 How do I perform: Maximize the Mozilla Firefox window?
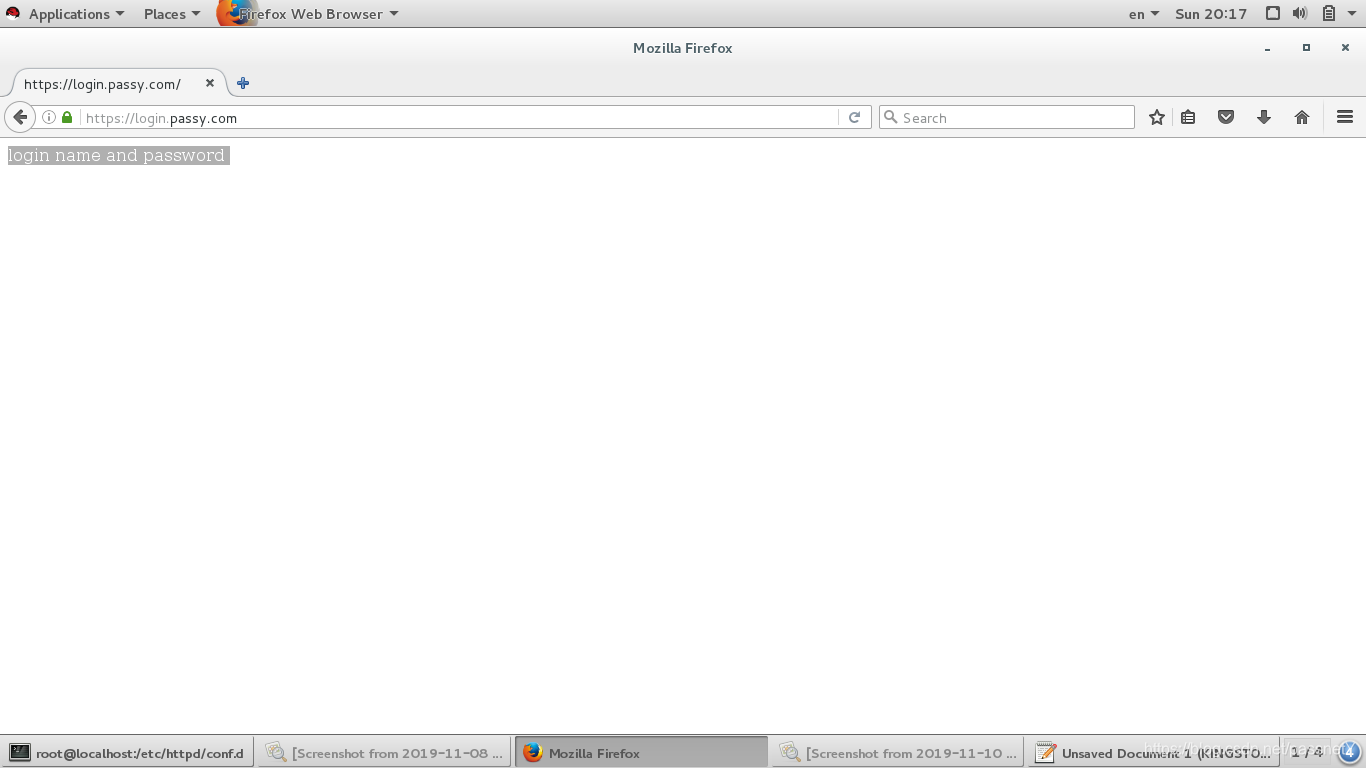(1306, 48)
